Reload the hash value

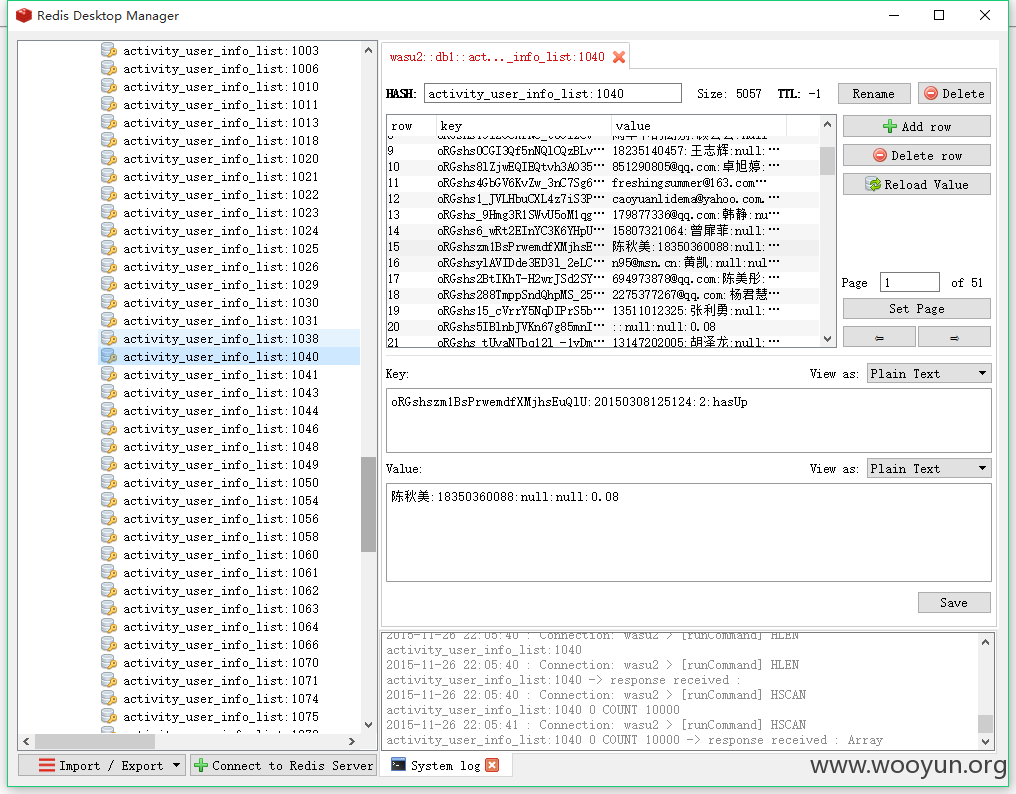click(x=916, y=184)
